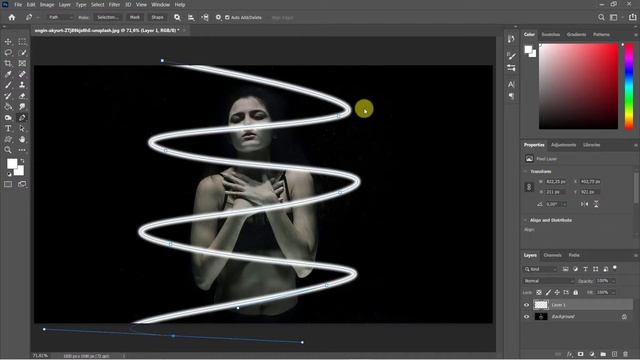Hide Layer 1 using its eye icon
This screenshot has height=360, width=640.
527,305
